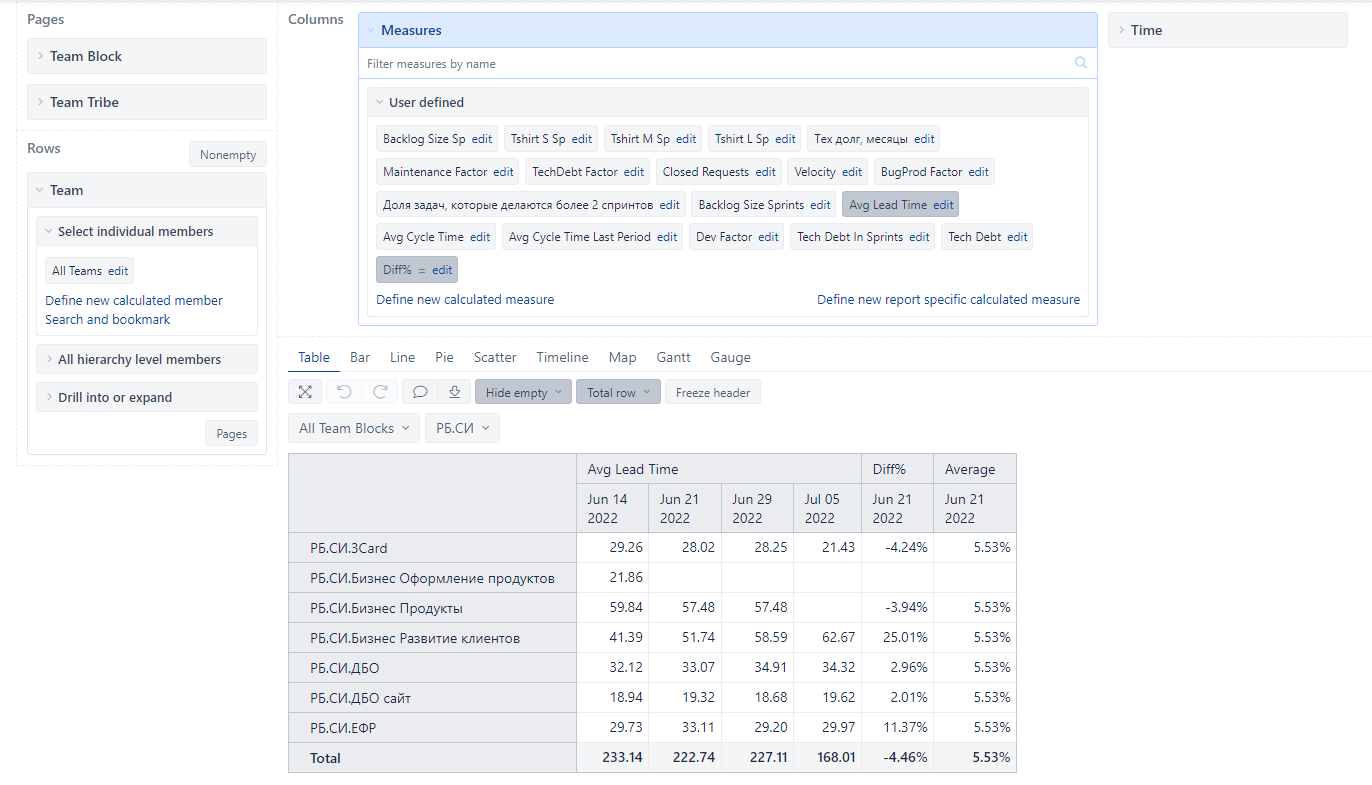This screenshot has height=785, width=1372.
Task: Click the expand-to-fullscreen icon above the table
Action: coord(305,391)
